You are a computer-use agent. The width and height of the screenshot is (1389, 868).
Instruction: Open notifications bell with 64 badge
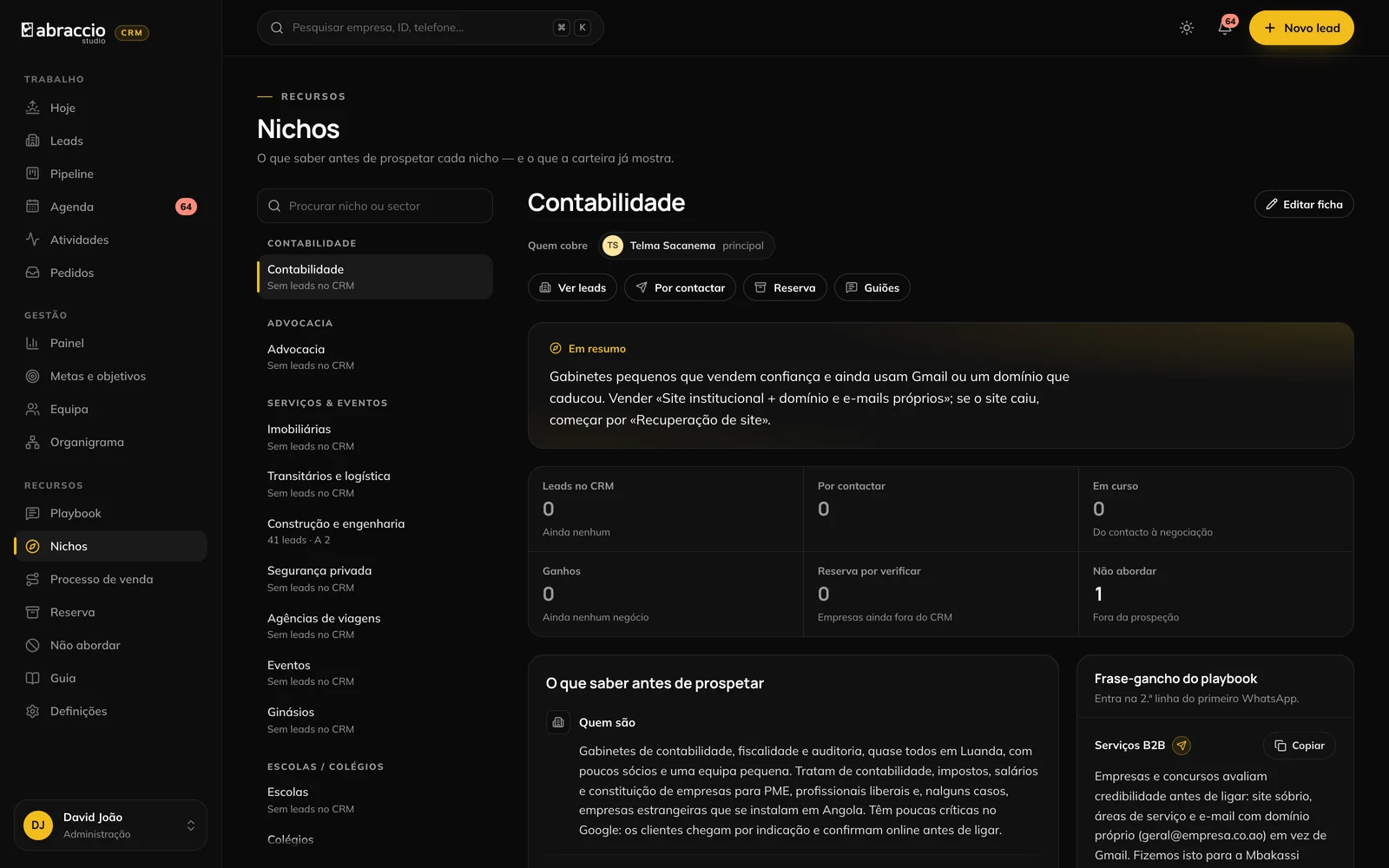point(1225,28)
